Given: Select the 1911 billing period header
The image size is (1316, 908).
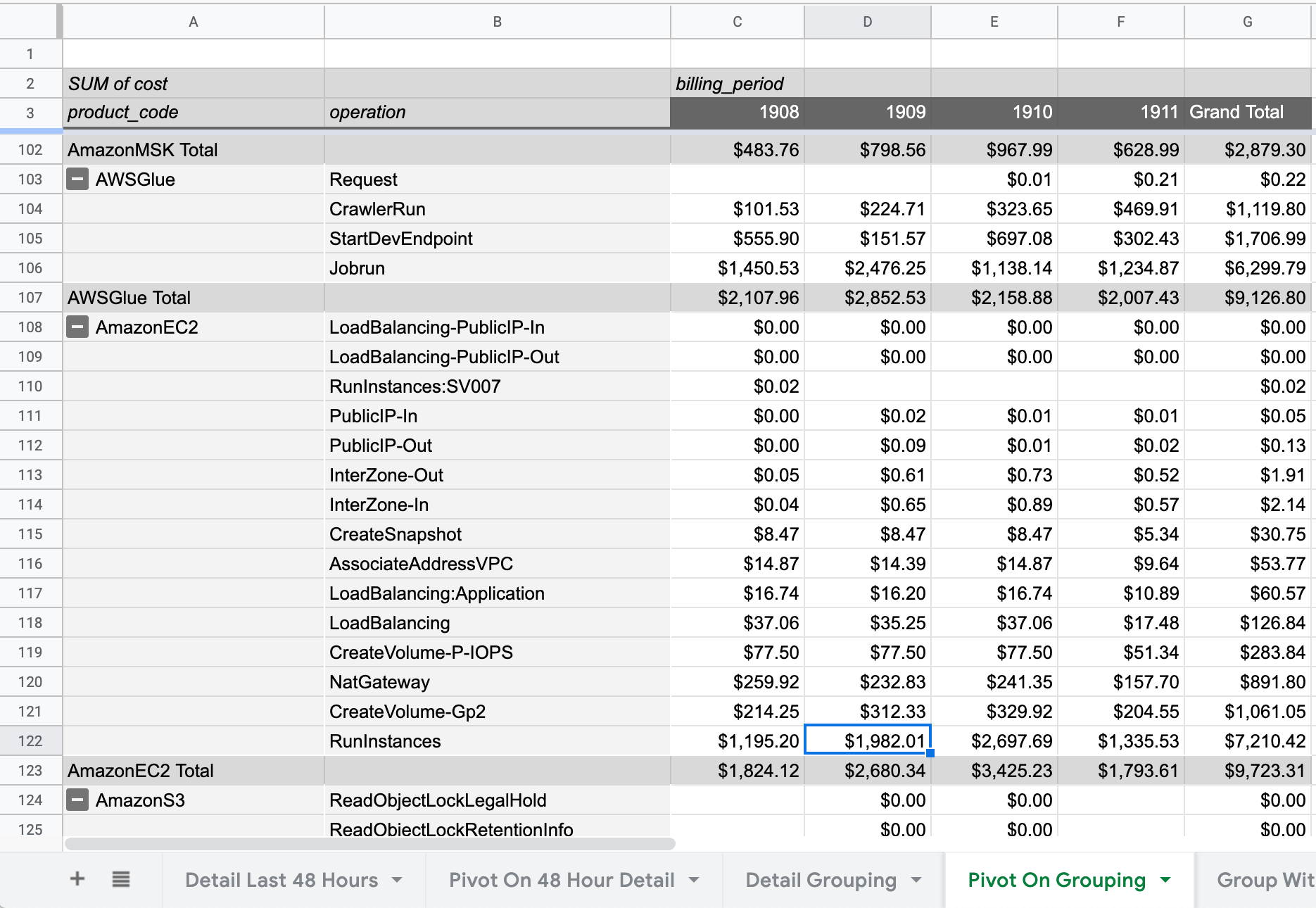Looking at the screenshot, I should 1121,113.
